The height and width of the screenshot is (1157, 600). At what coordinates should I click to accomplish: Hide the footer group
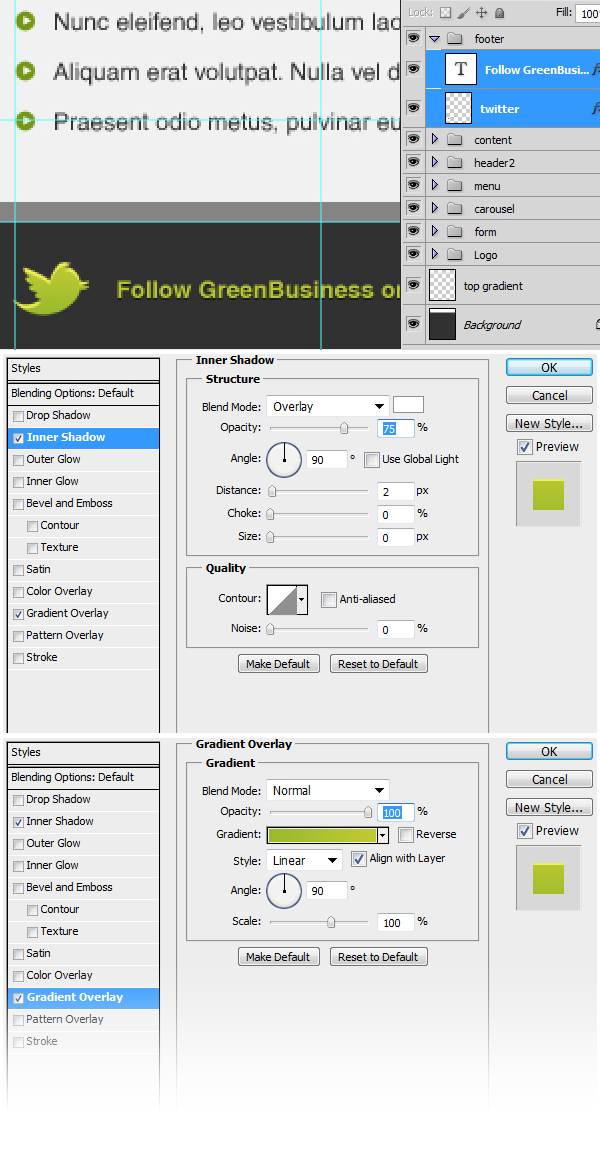point(413,38)
